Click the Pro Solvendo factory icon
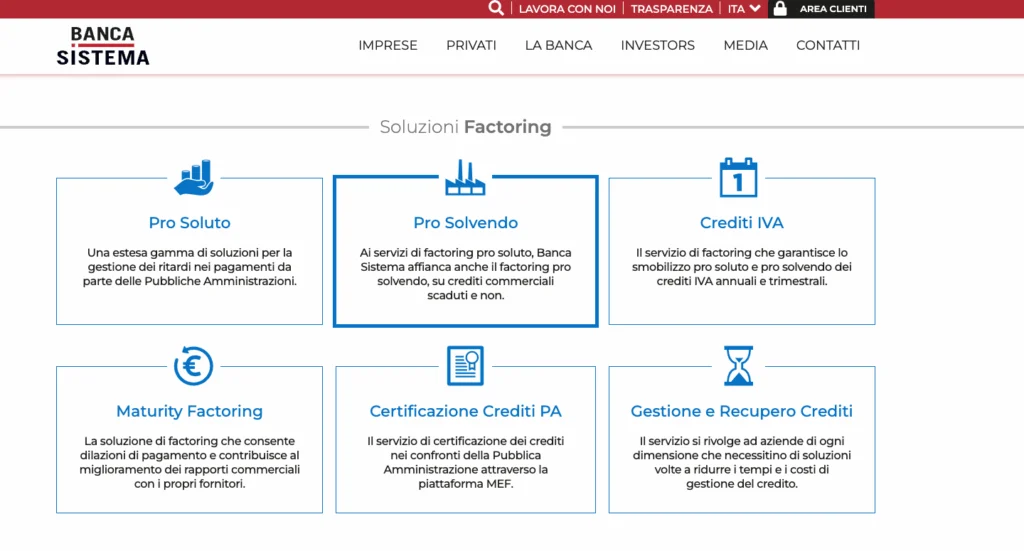 tap(465, 178)
